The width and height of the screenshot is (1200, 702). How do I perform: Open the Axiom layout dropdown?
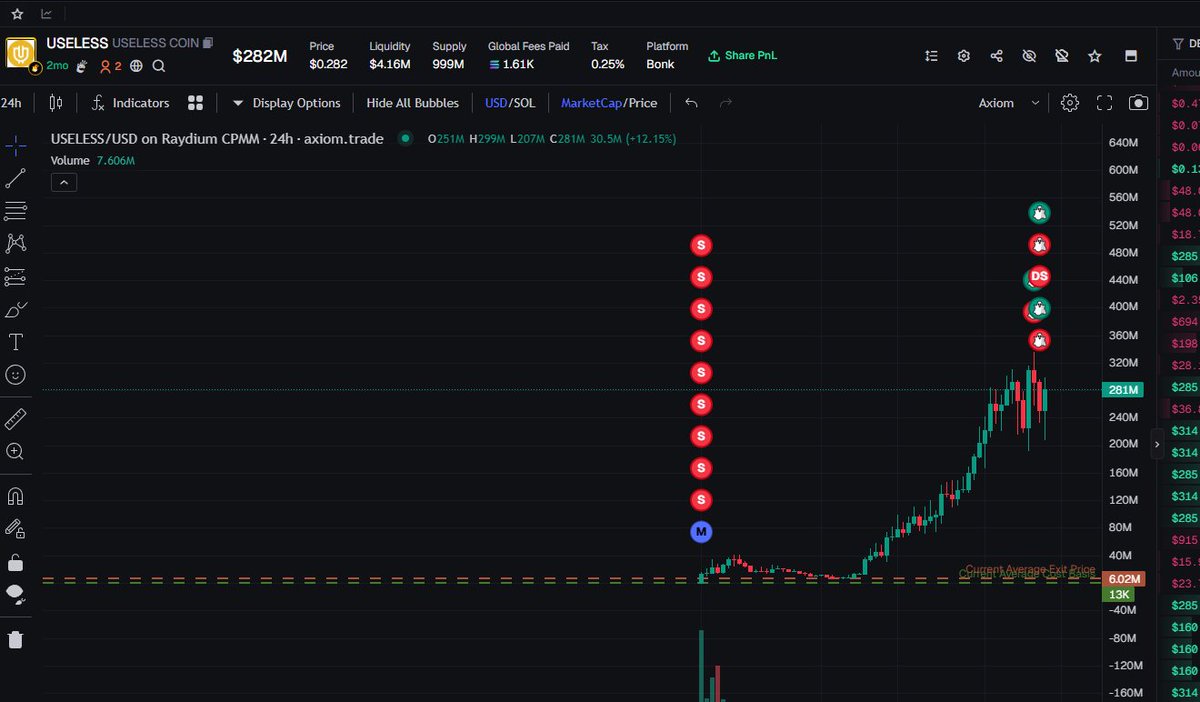click(x=1009, y=103)
